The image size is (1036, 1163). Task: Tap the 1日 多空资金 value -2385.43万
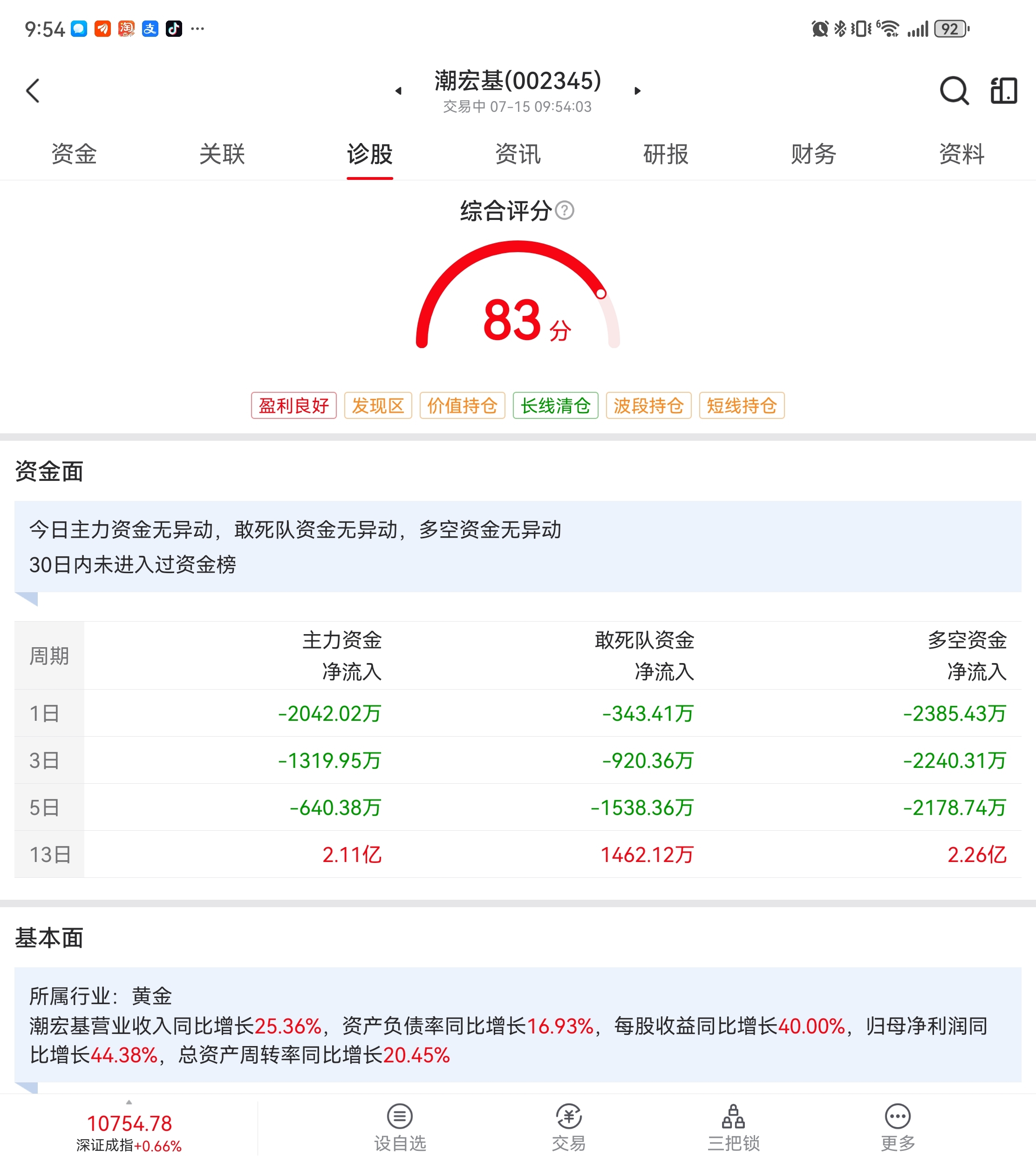click(x=954, y=713)
